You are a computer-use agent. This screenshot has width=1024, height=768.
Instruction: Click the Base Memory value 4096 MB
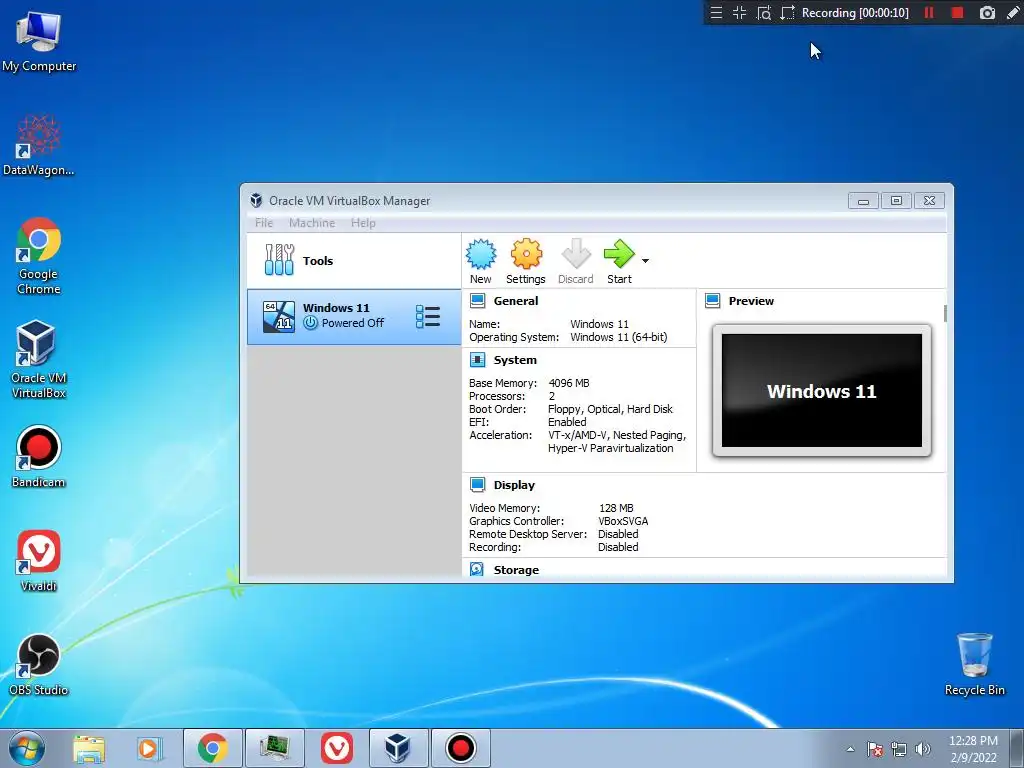pos(569,383)
